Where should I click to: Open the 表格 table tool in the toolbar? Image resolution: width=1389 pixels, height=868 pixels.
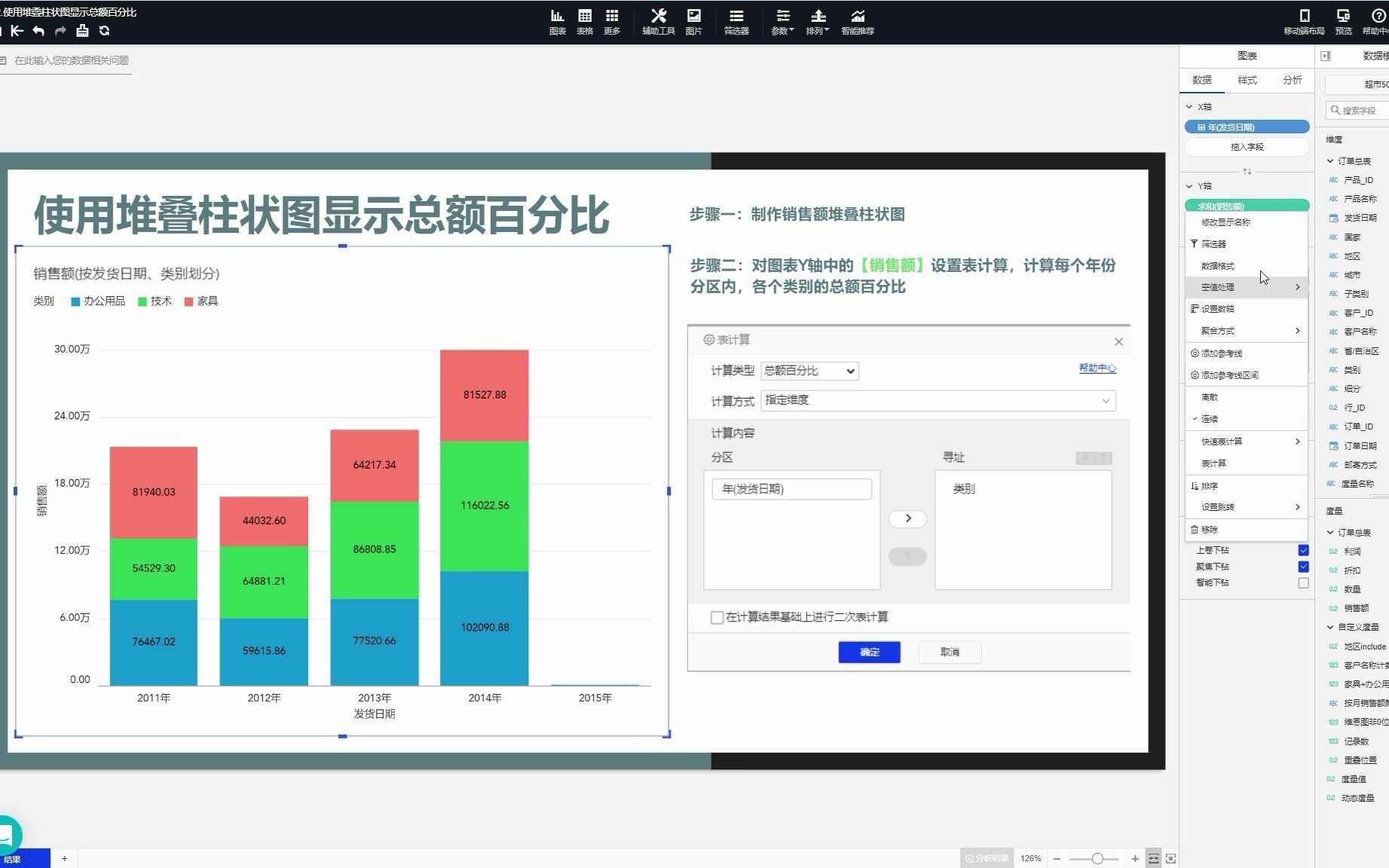click(x=584, y=21)
